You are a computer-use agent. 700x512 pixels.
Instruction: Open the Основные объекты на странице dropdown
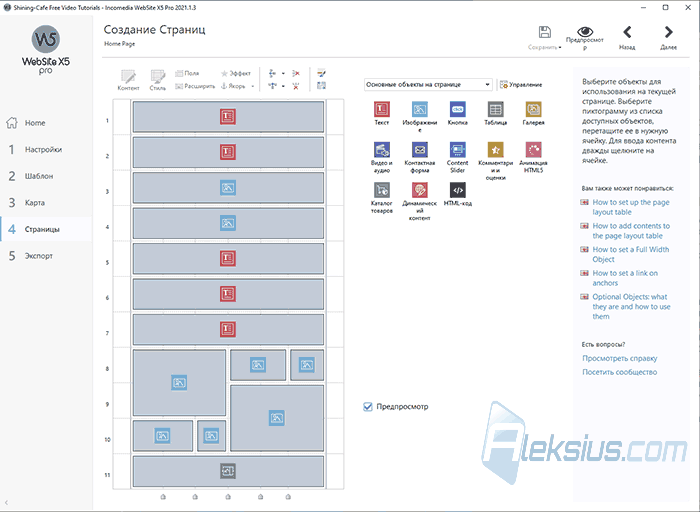[428, 84]
